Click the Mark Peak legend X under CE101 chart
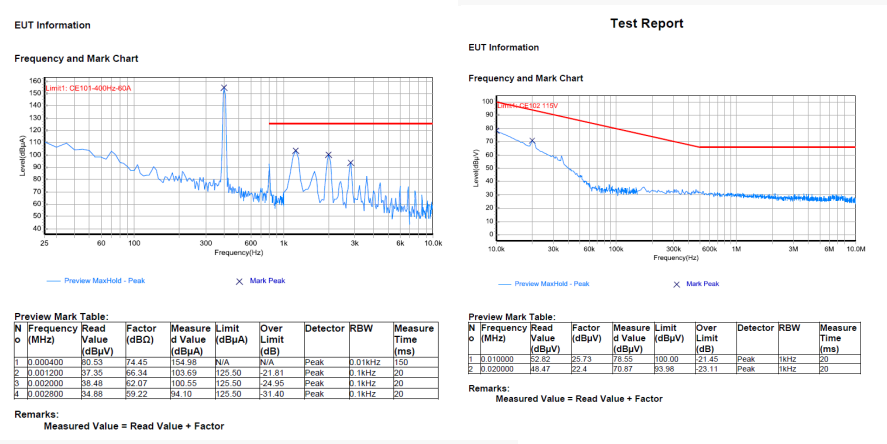The height and width of the screenshot is (444, 887). pos(239,282)
